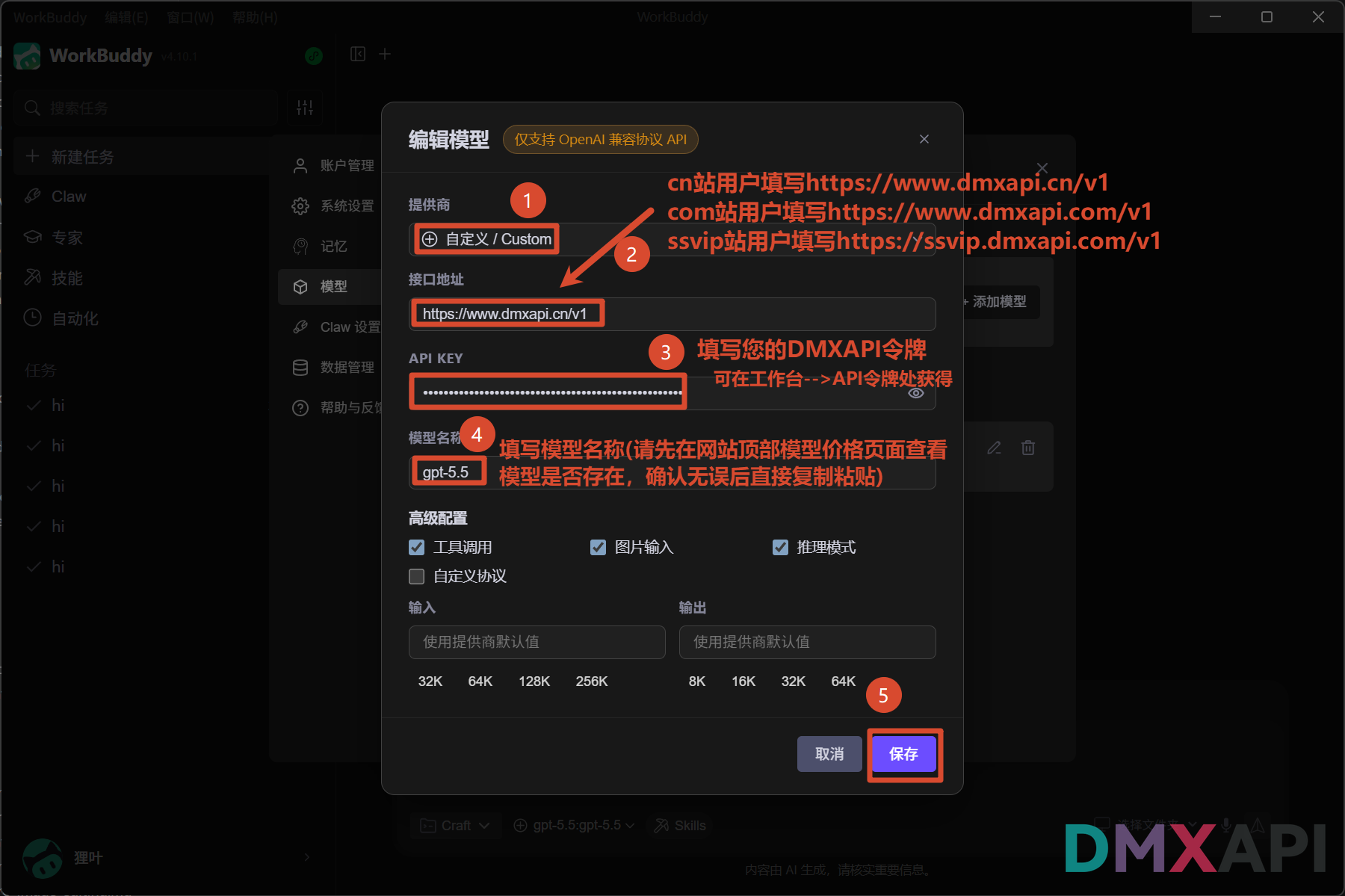Viewport: 1345px width, 896px height.
Task: Click the magnifier icon in 搜索任务 box
Action: pos(32,108)
